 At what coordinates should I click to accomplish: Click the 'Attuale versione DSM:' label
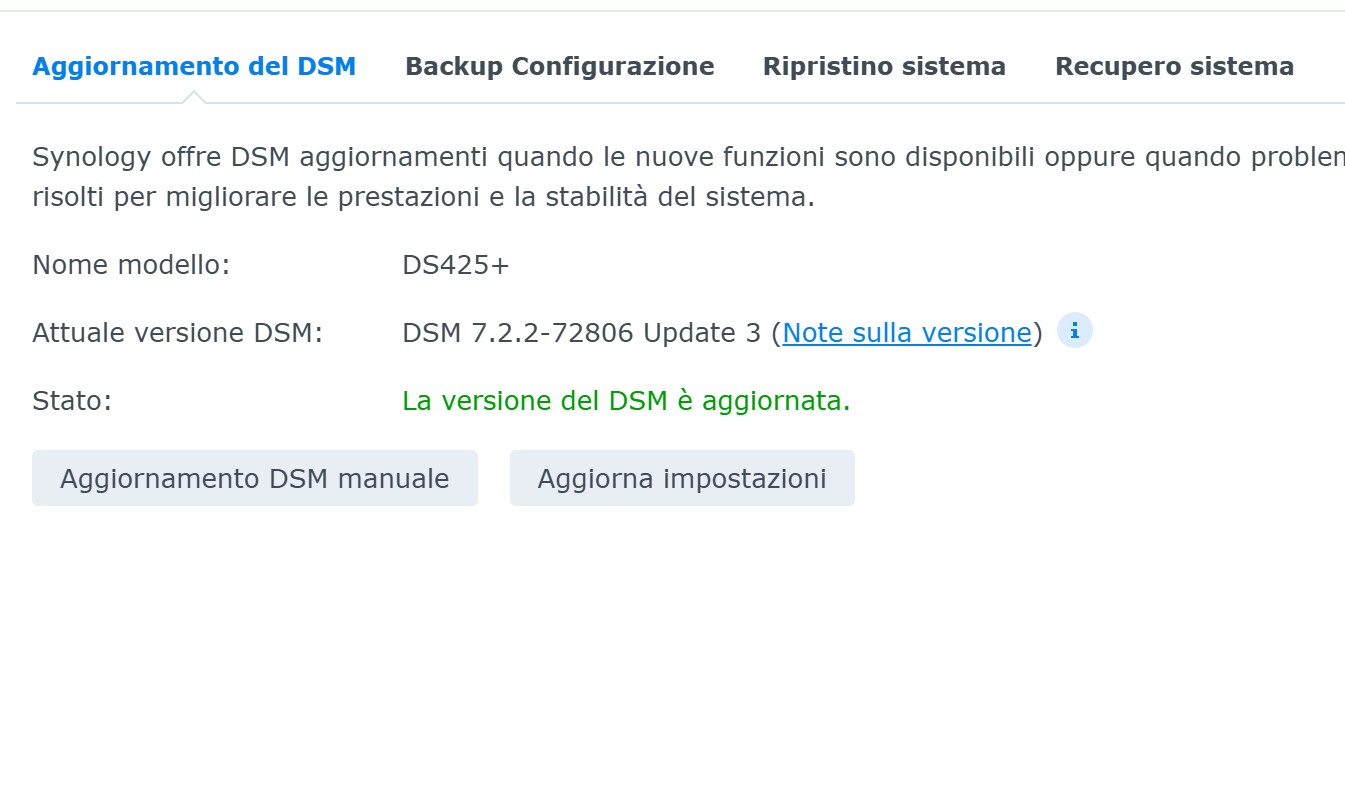[177, 333]
